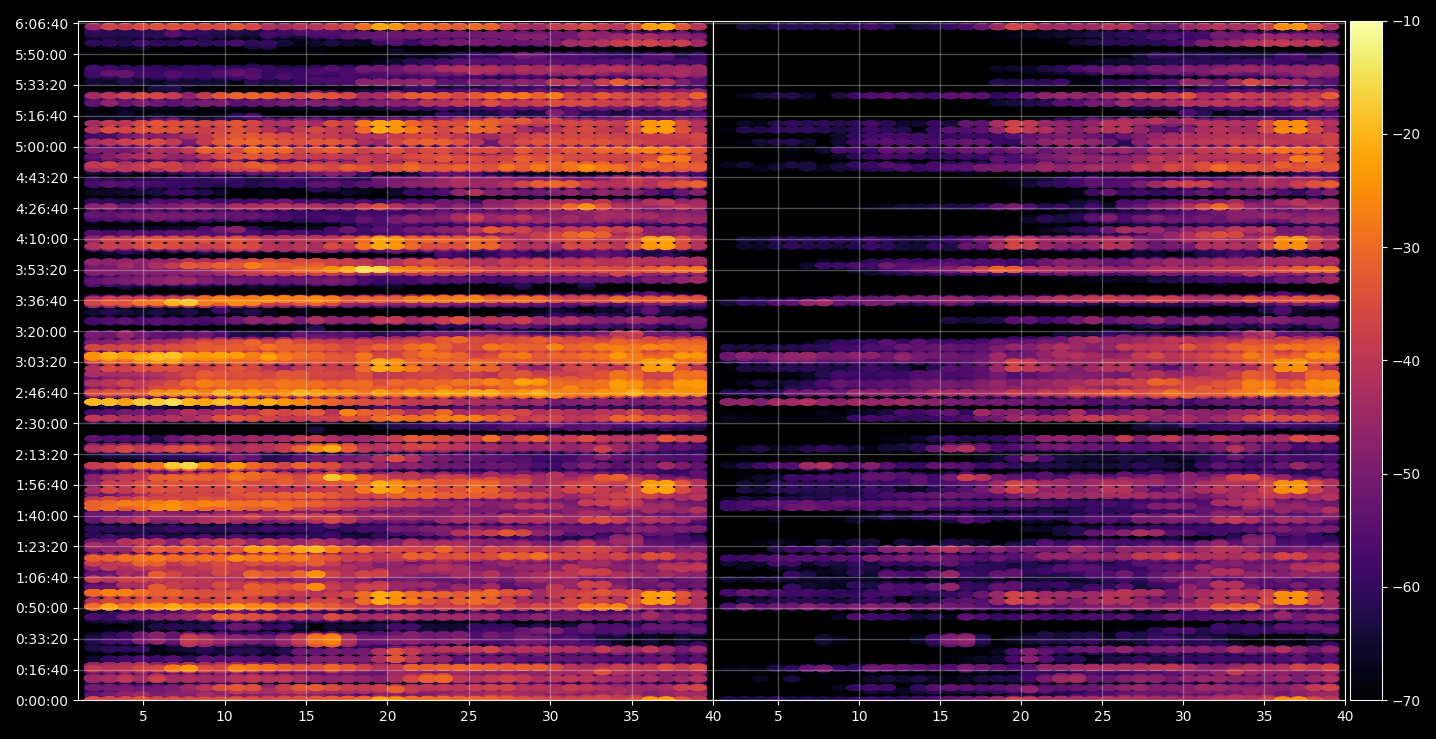Select x-axis label 30 under right heatmap

(1183, 716)
